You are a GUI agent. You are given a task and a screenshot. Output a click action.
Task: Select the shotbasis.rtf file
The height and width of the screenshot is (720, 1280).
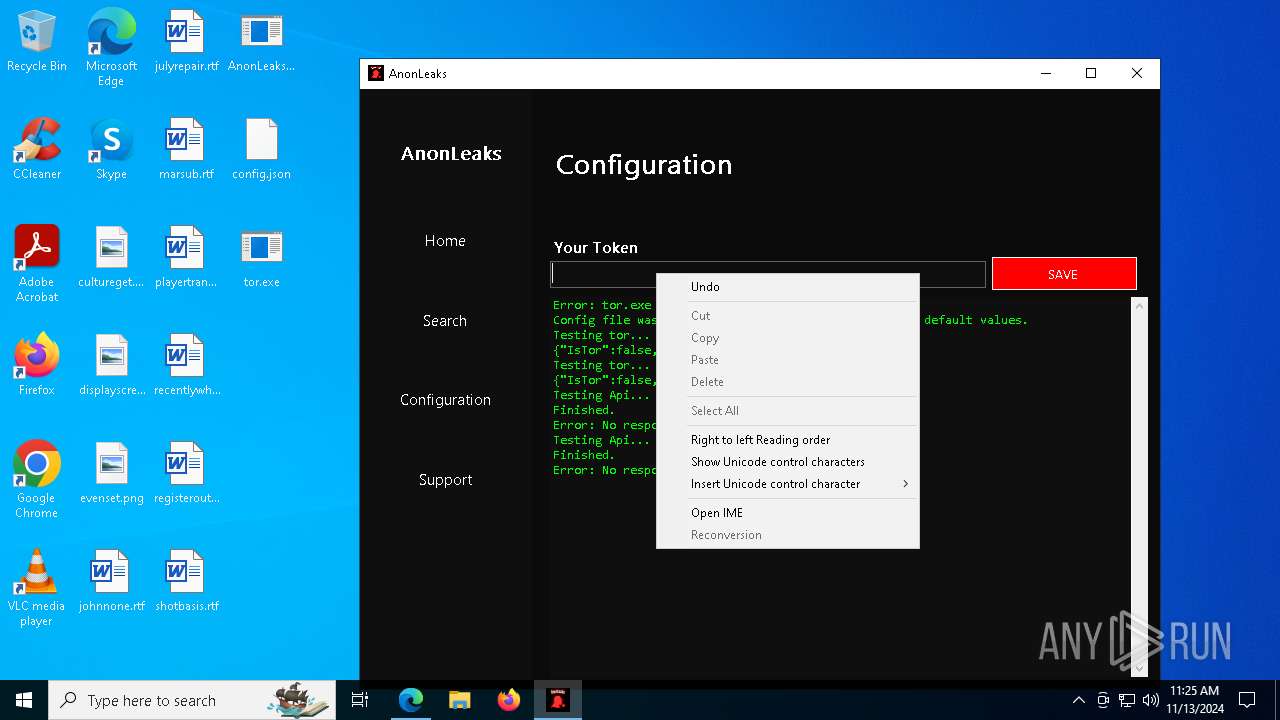coord(186,582)
